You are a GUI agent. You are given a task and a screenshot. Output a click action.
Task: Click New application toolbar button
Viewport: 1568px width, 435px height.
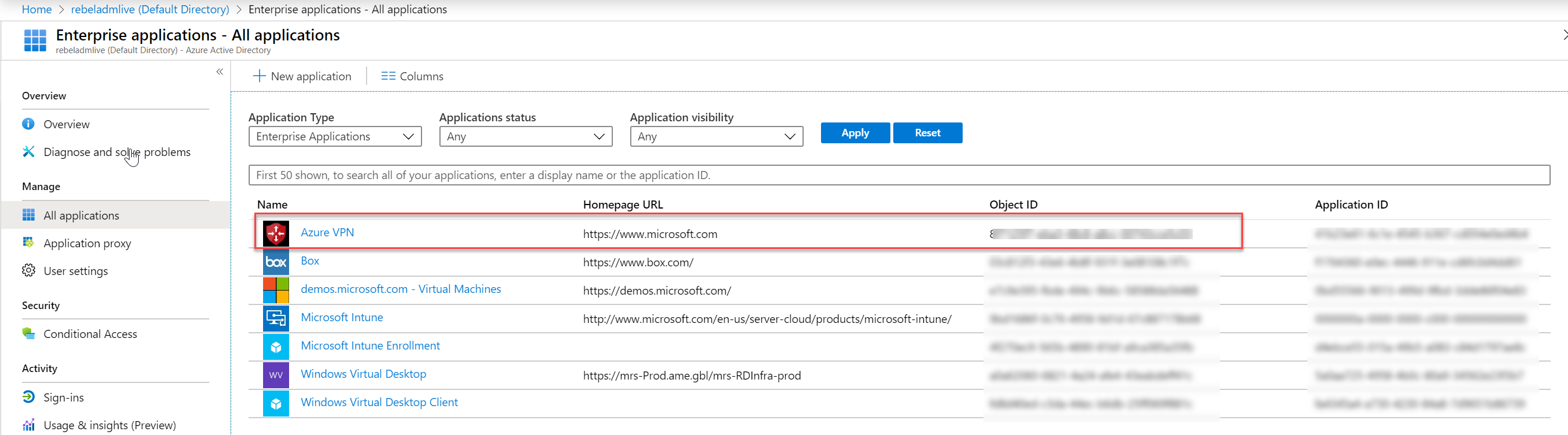tap(302, 76)
